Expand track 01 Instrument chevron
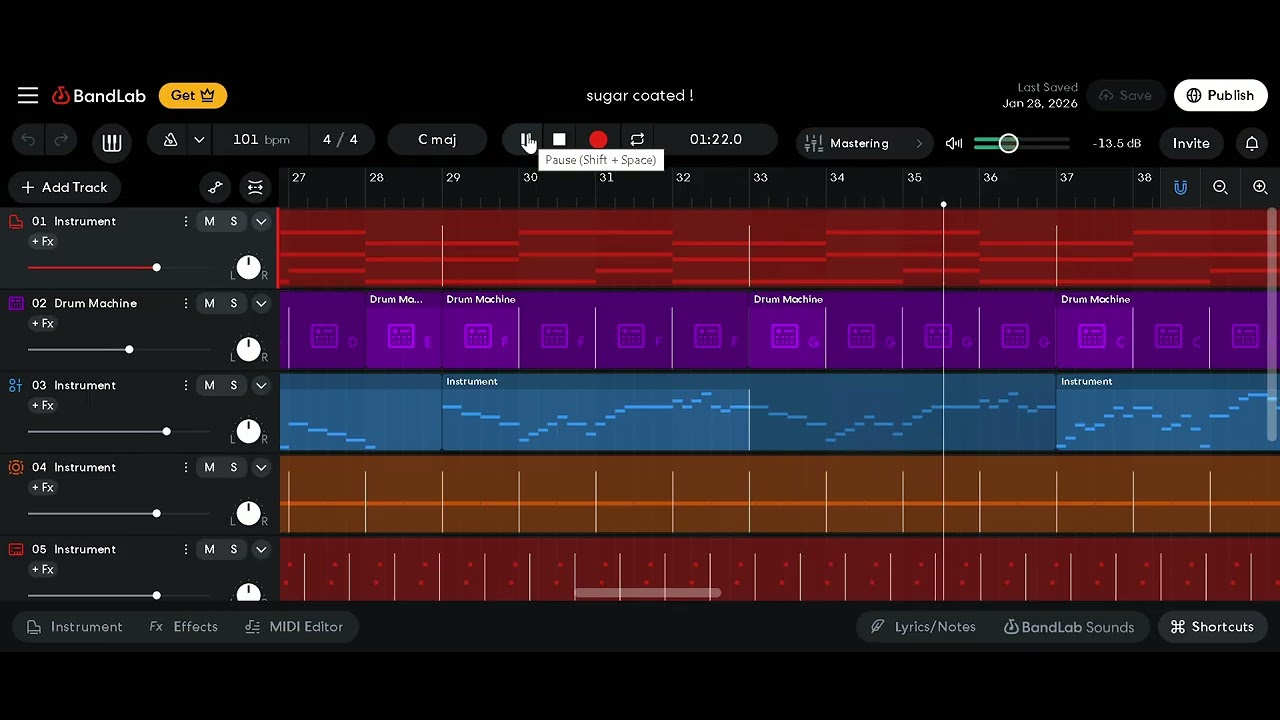This screenshot has height=720, width=1280. pyautogui.click(x=261, y=221)
